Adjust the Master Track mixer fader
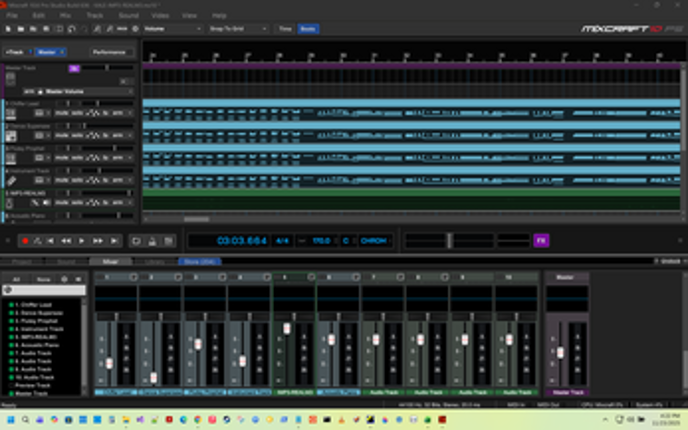688x430 pixels. [x=560, y=351]
